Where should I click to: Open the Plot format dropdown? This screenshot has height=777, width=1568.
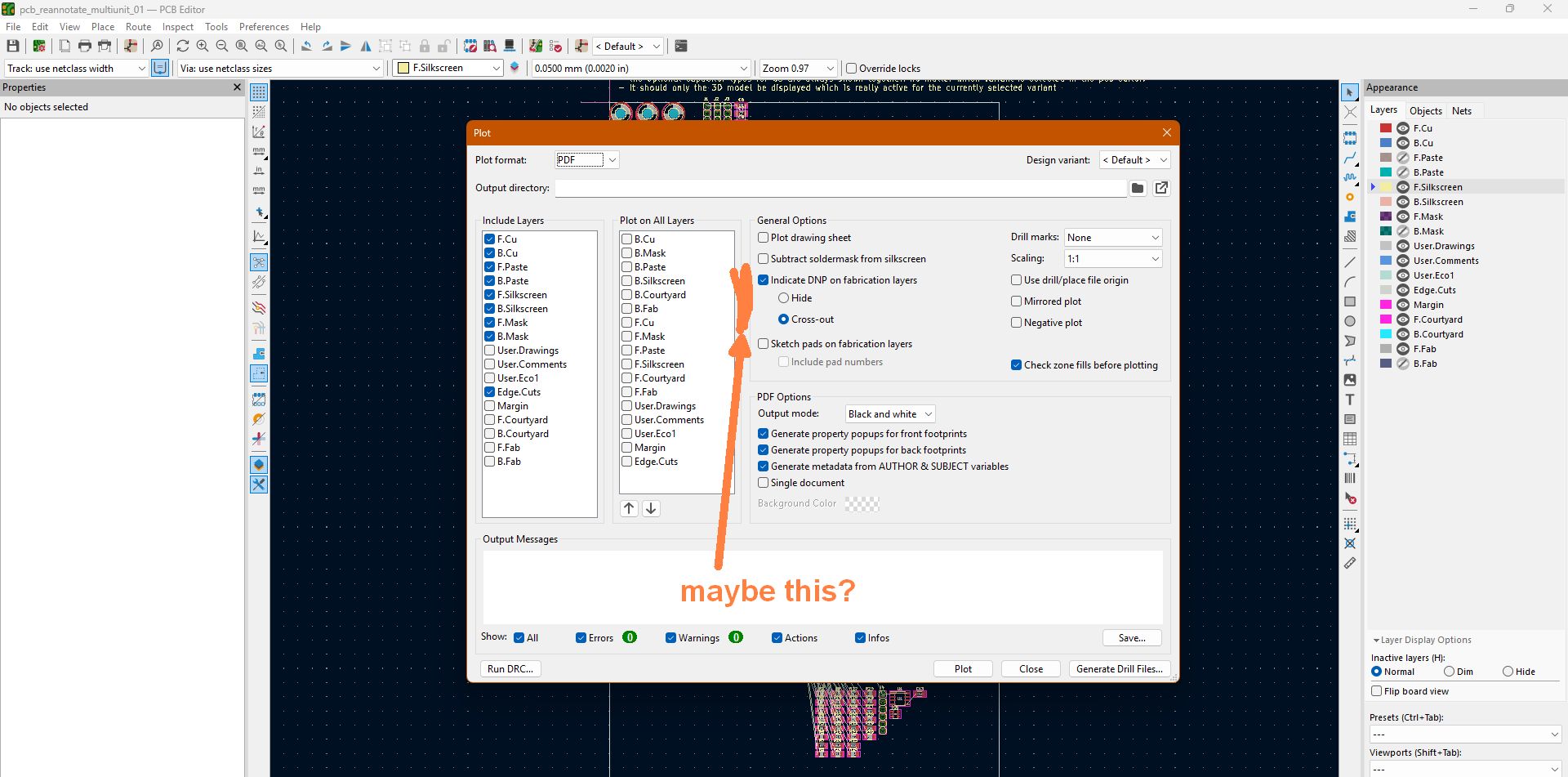(586, 160)
